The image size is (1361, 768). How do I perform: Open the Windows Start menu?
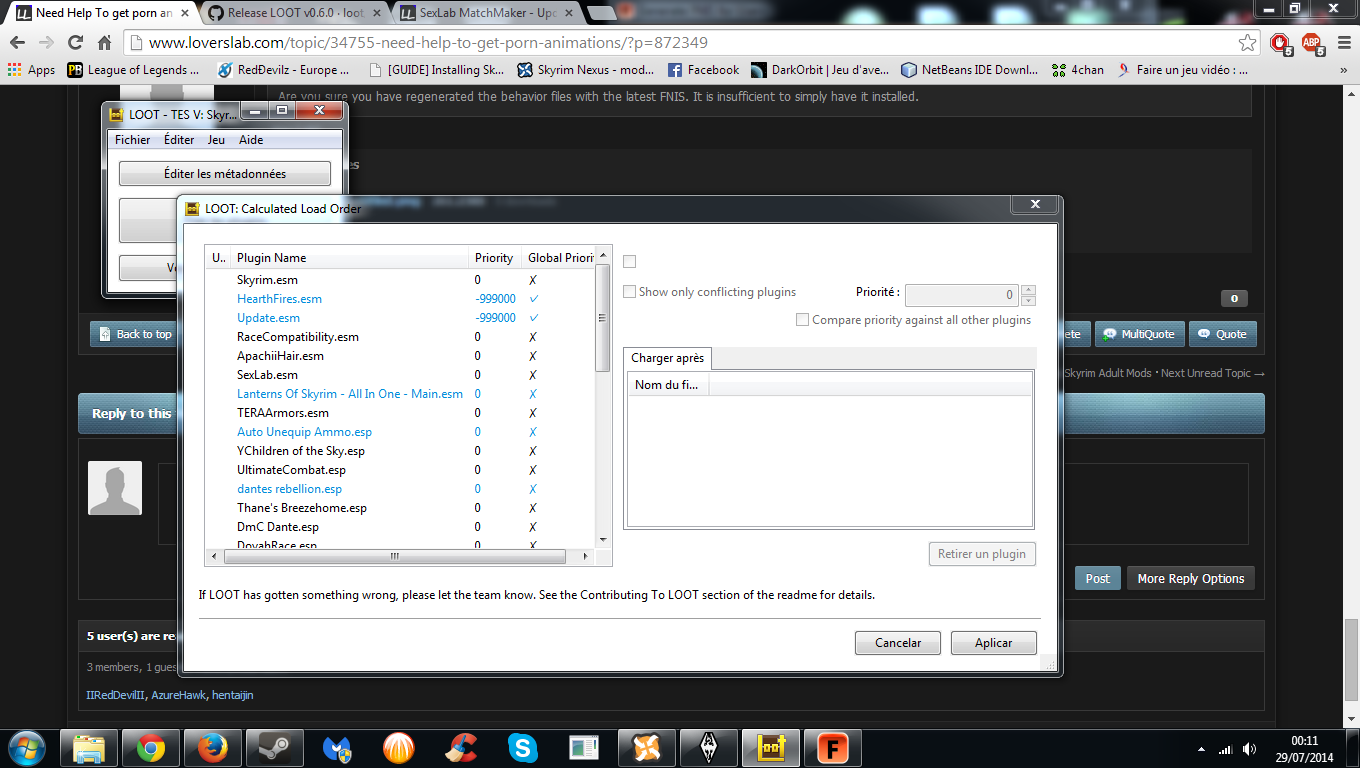(26, 747)
